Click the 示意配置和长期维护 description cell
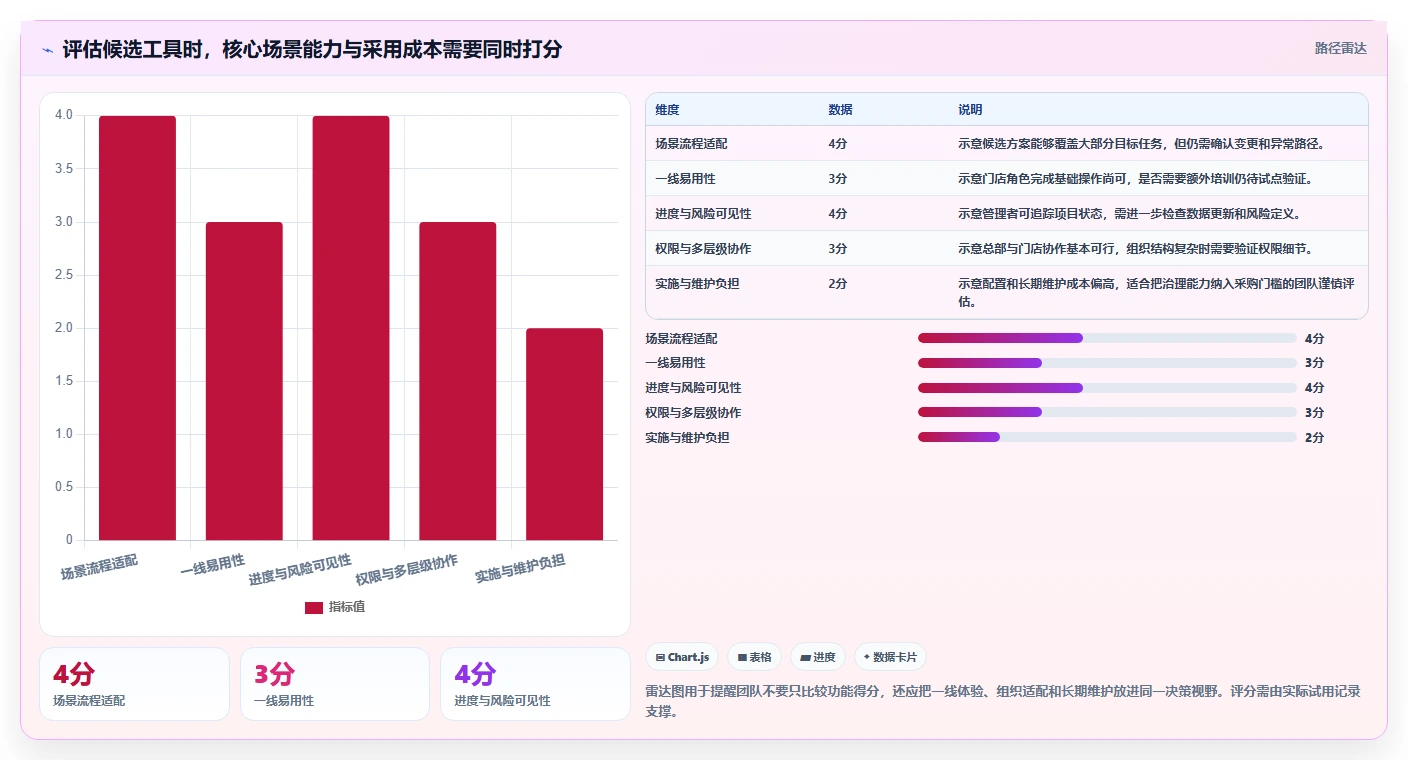The image size is (1408, 760). click(x=1157, y=292)
